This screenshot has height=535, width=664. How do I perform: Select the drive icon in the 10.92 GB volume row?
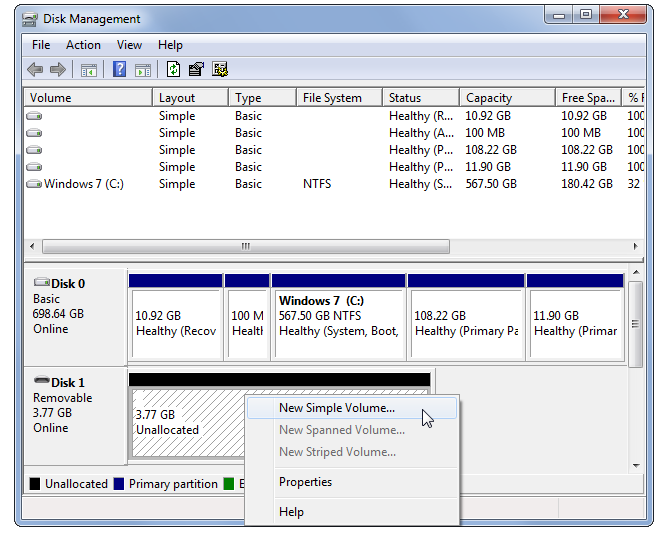coord(34,116)
